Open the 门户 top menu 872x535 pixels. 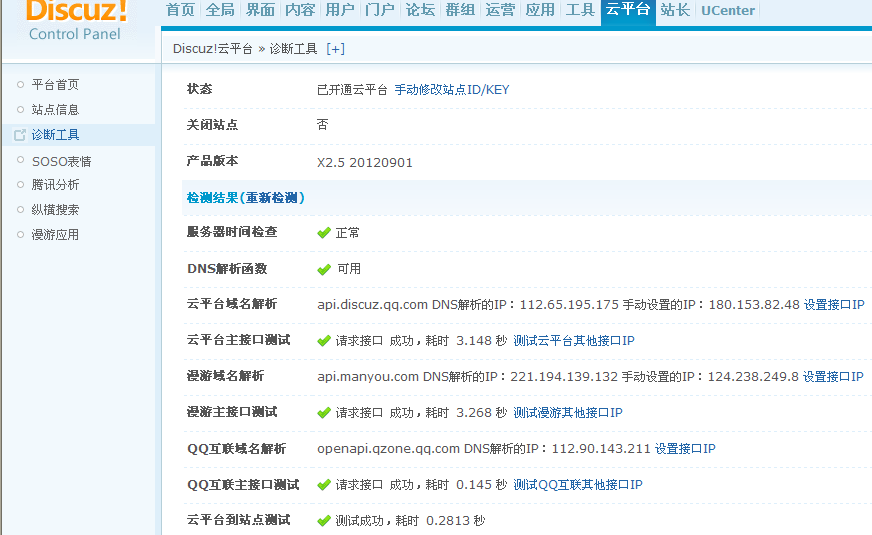point(380,10)
